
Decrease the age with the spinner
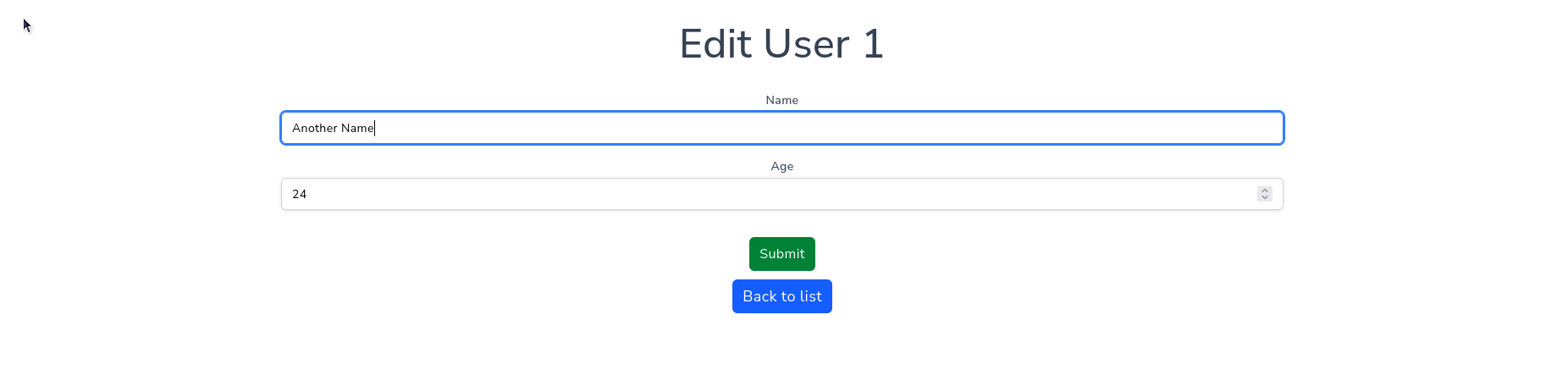click(1265, 197)
